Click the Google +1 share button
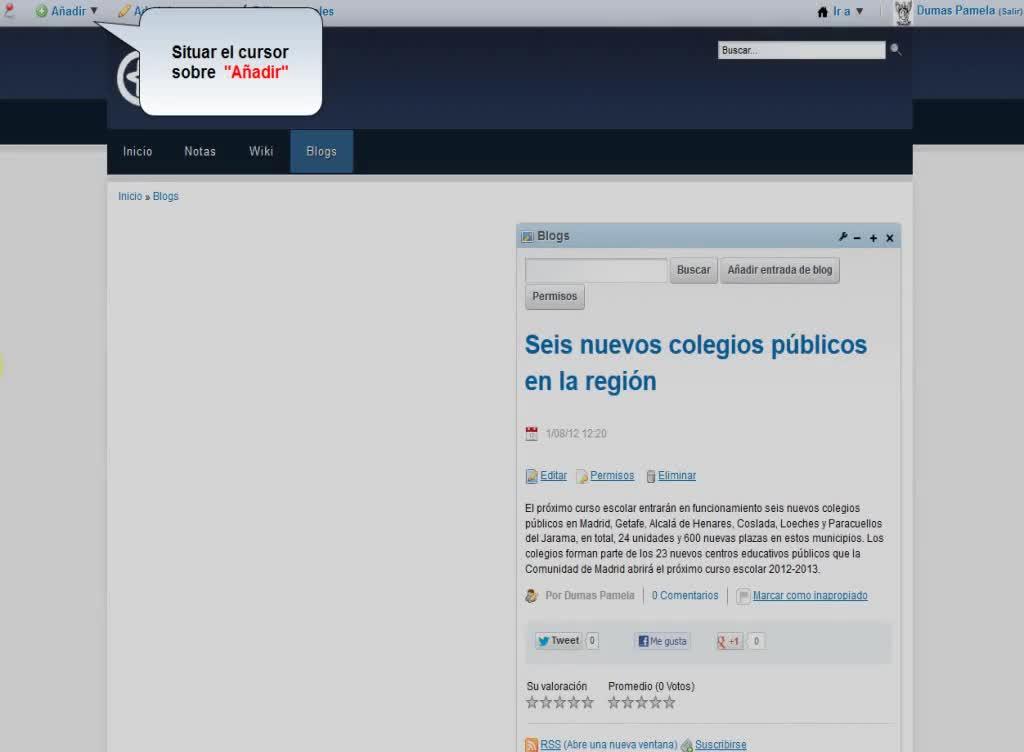1024x752 pixels. (x=729, y=641)
